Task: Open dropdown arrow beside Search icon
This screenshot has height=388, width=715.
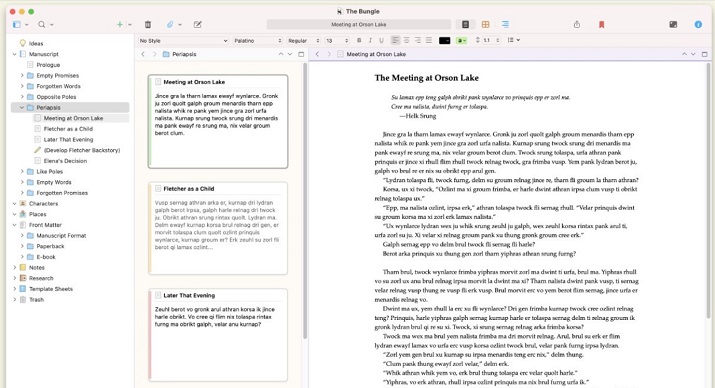Action: [52, 25]
